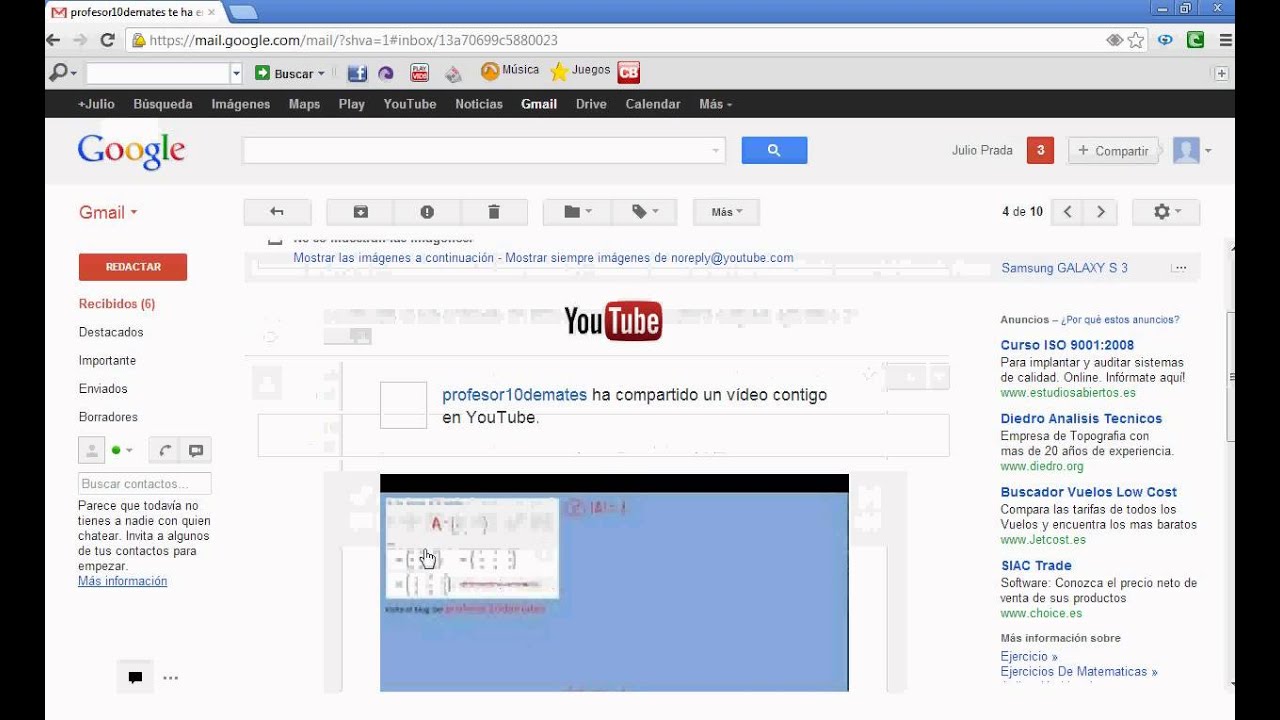
Task: Open the Borradores folder
Action: 108,417
